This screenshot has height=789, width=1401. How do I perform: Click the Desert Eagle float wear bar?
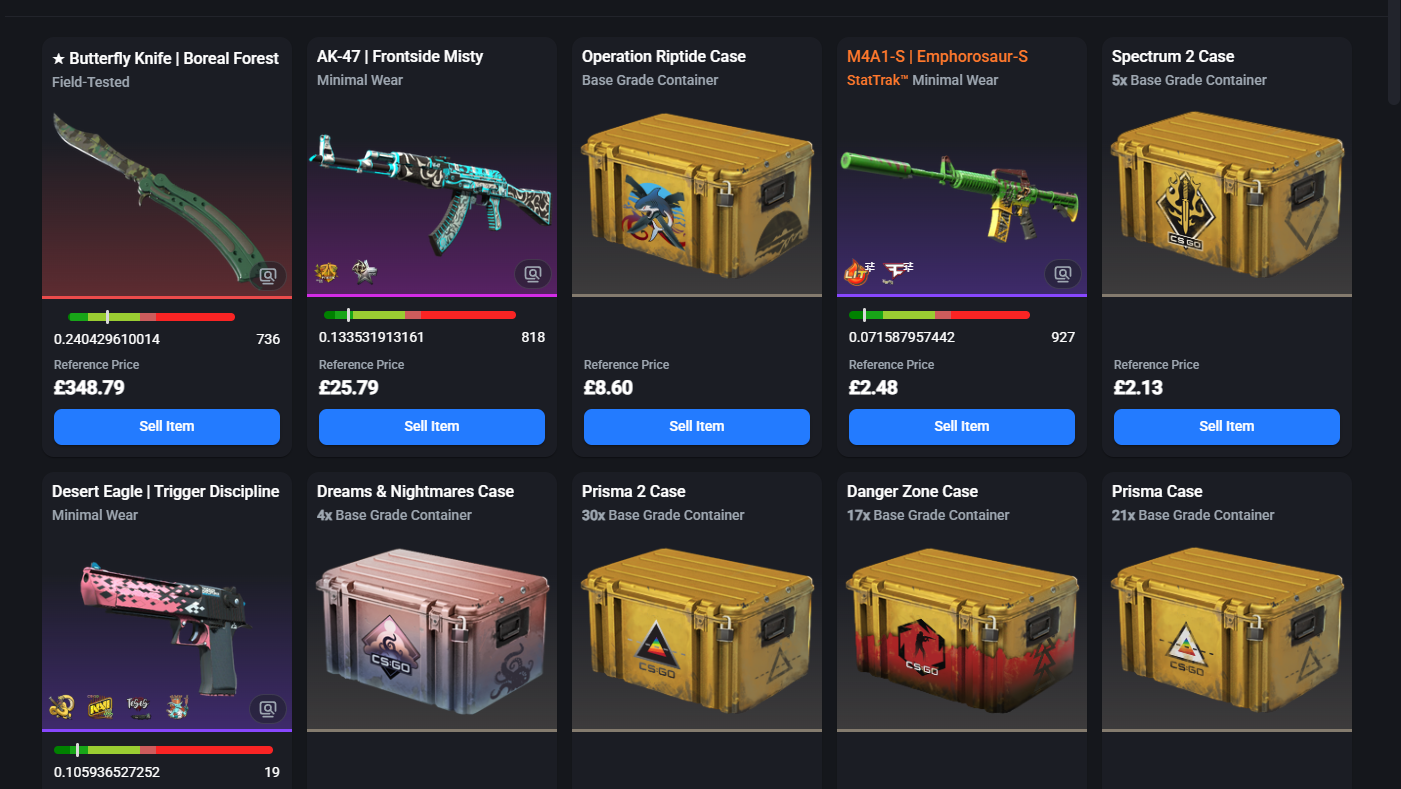tap(163, 750)
